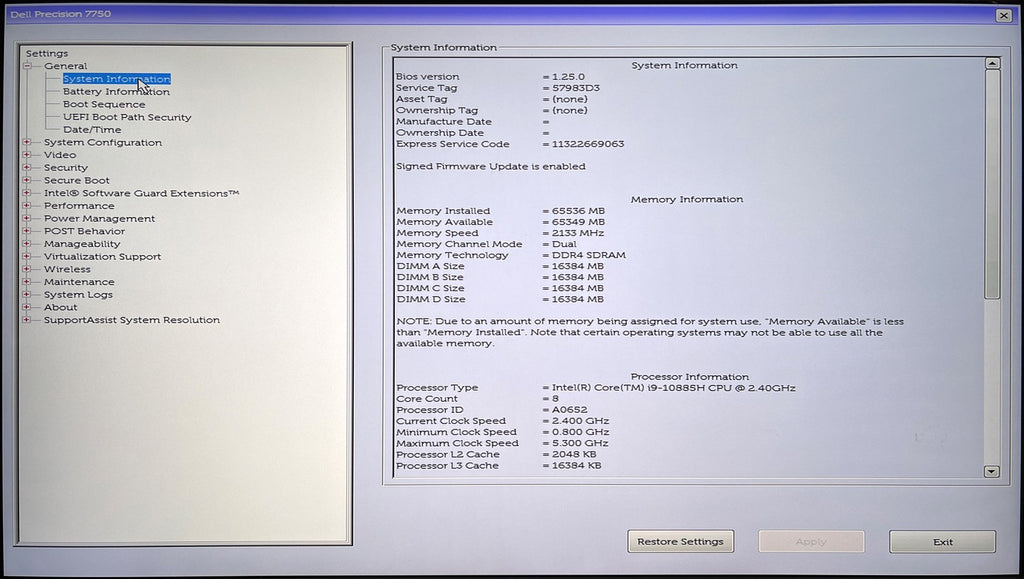This screenshot has width=1024, height=579.
Task: Click the Processor Type i9-10885H value
Action: pos(673,388)
